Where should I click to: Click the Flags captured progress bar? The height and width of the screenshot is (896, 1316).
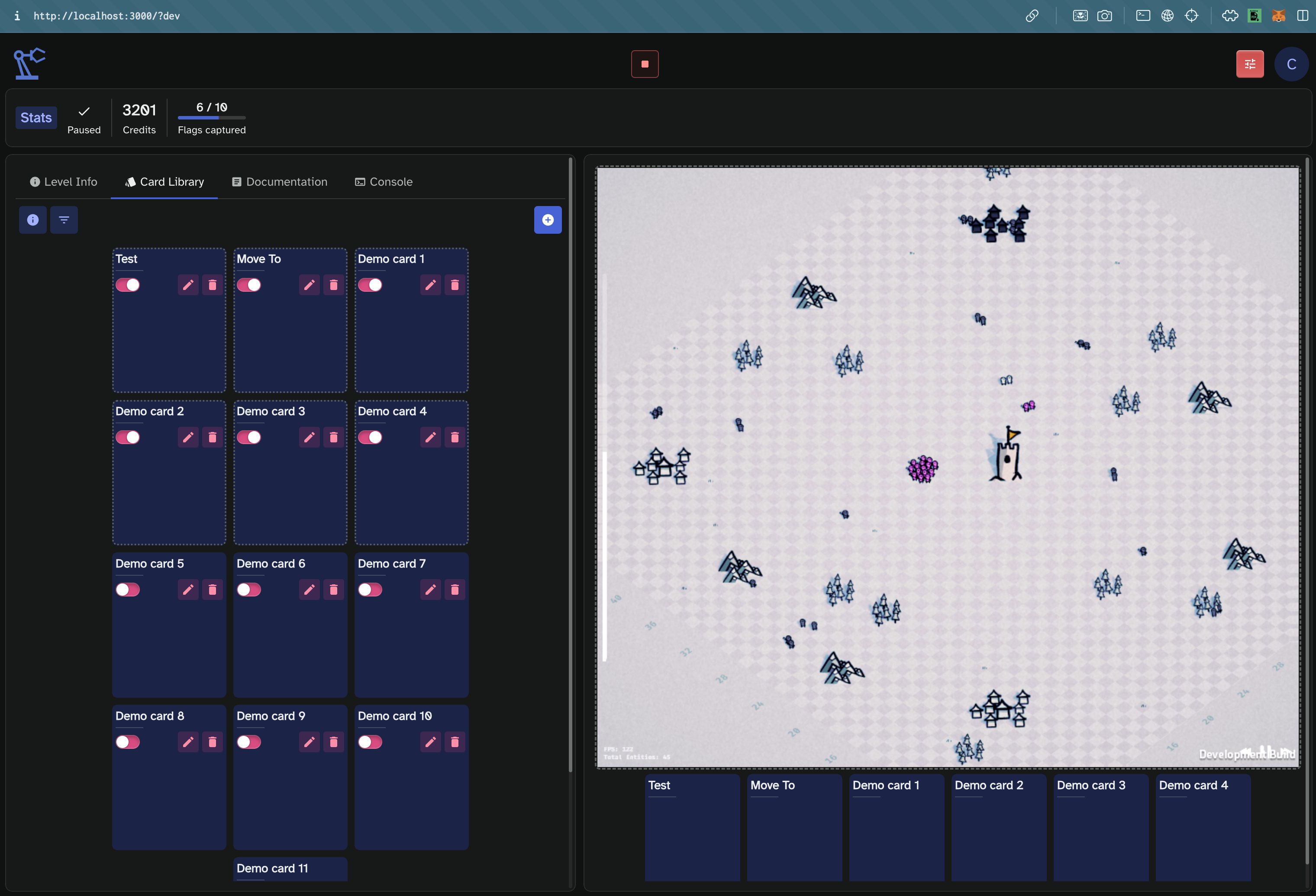[212, 118]
